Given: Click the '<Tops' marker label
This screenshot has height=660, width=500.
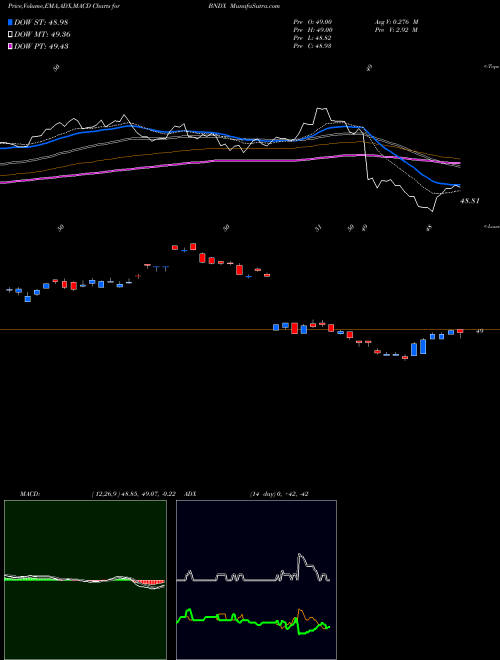Looking at the screenshot, I should (x=492, y=67).
